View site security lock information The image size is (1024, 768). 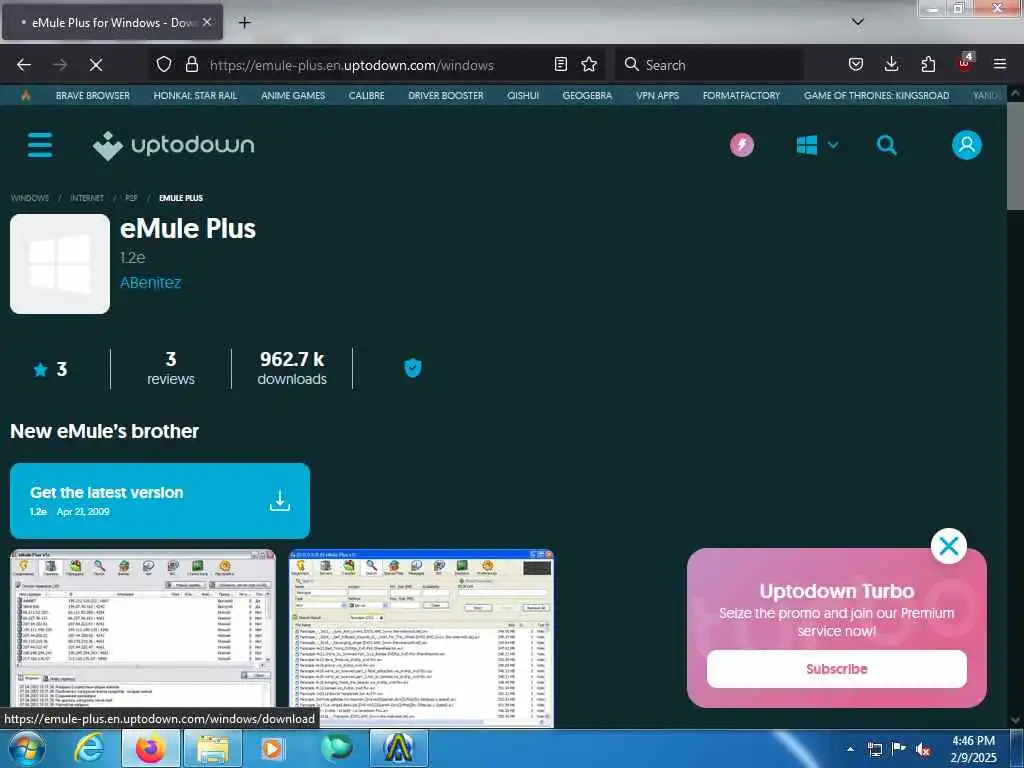click(191, 65)
